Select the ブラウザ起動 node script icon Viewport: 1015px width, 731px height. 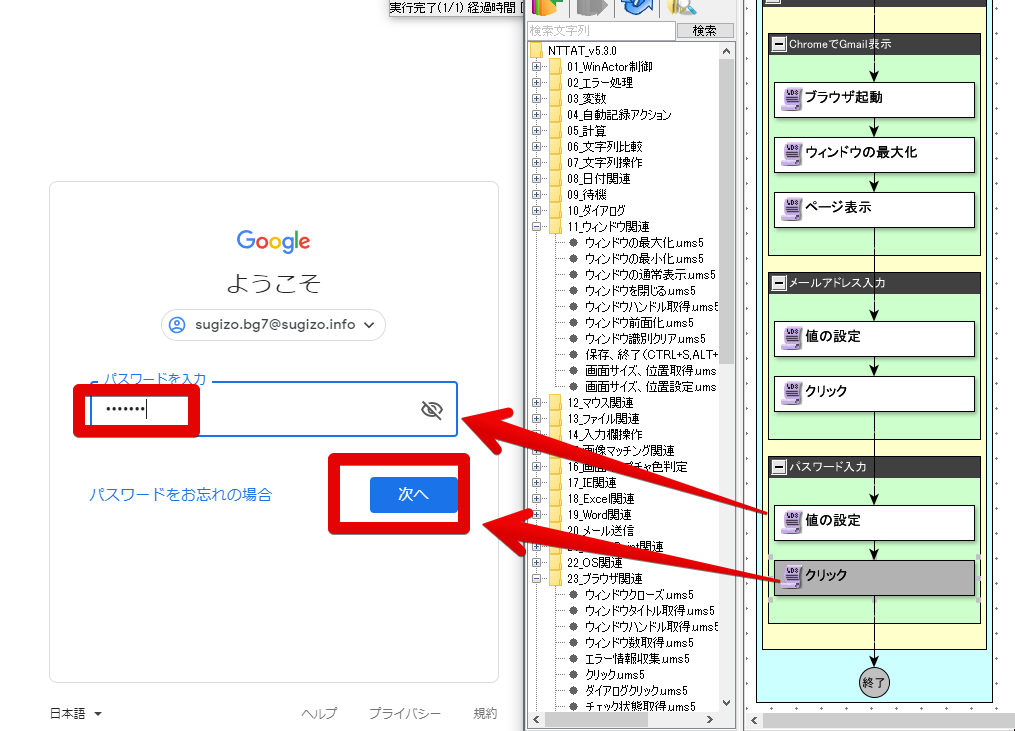(x=792, y=98)
